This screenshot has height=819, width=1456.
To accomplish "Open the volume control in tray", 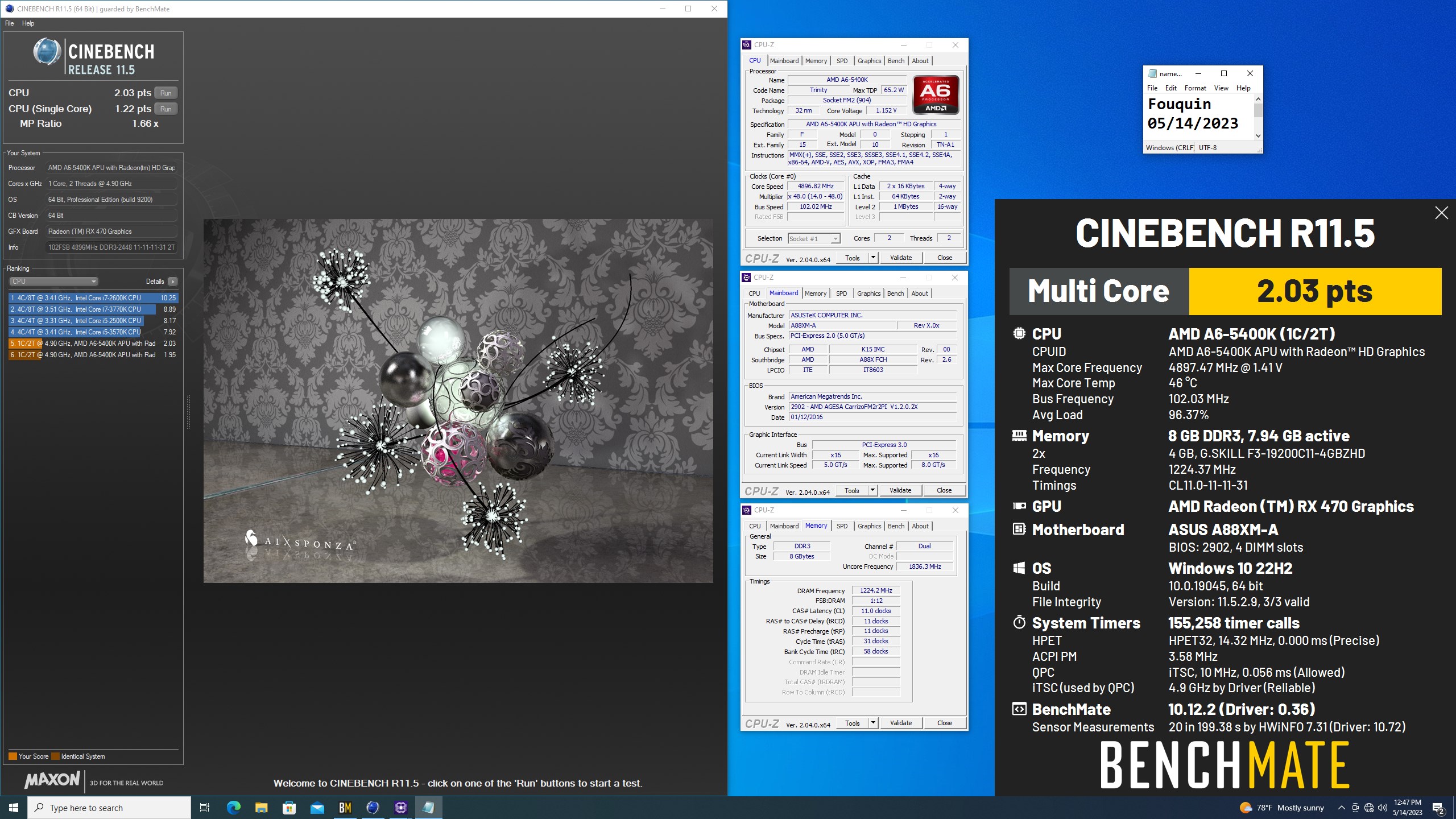I will (1383, 808).
